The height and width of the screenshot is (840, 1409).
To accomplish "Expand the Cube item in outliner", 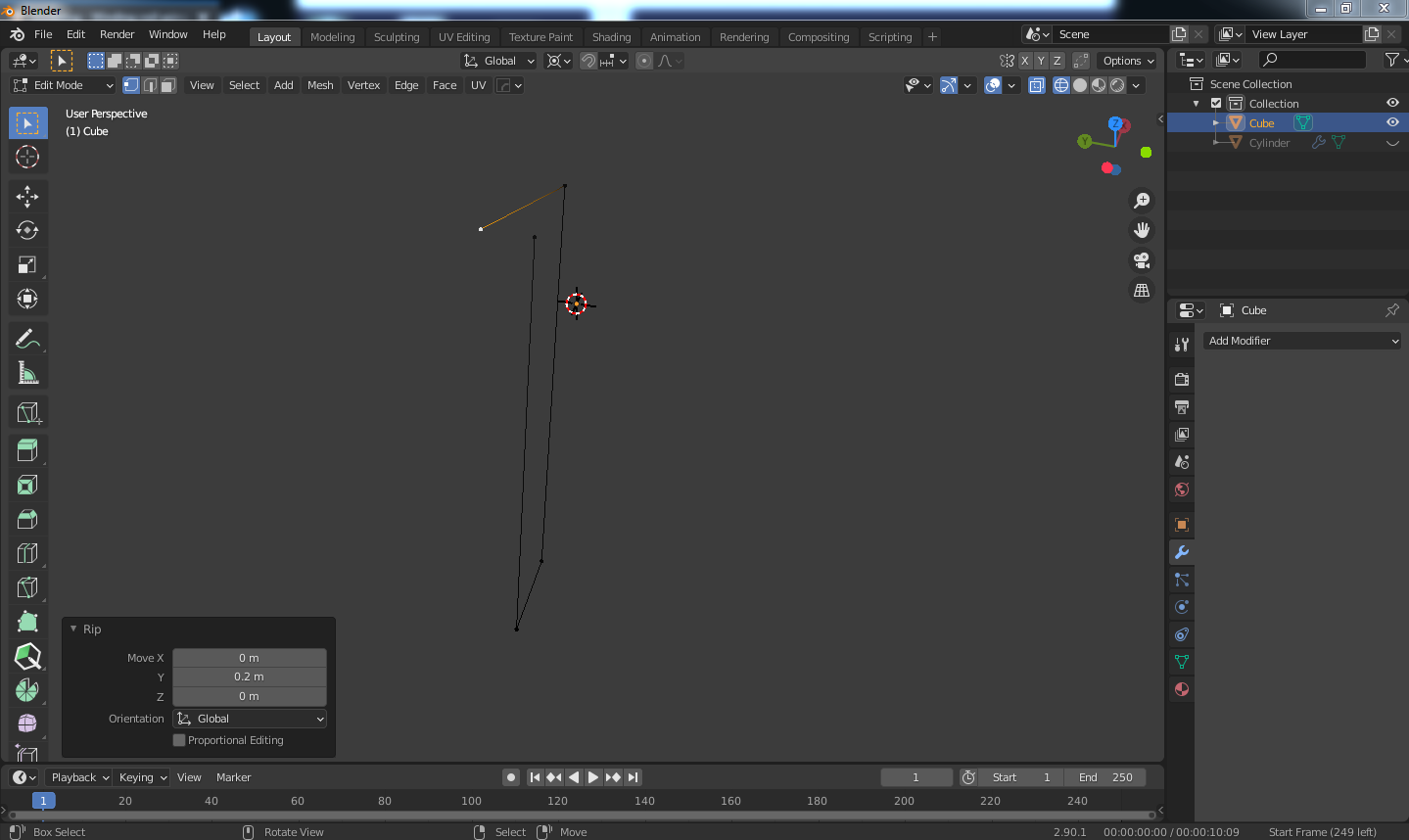I will [x=1216, y=122].
